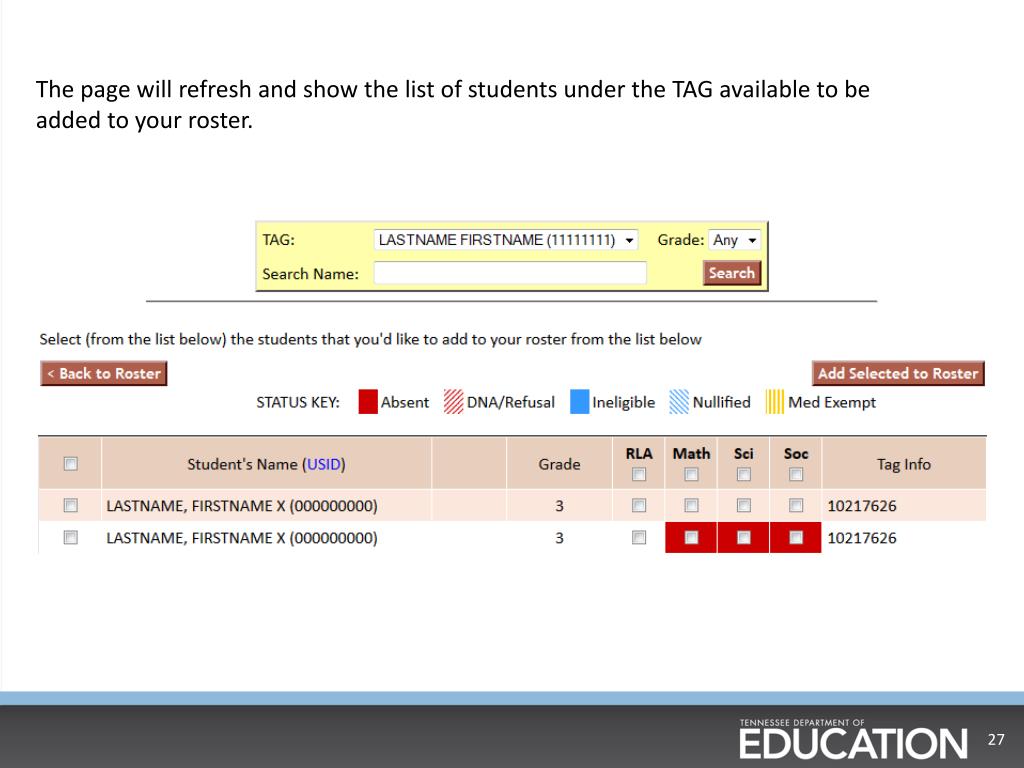Click the "Nullified" legend label
1024x768 pixels.
coord(721,402)
